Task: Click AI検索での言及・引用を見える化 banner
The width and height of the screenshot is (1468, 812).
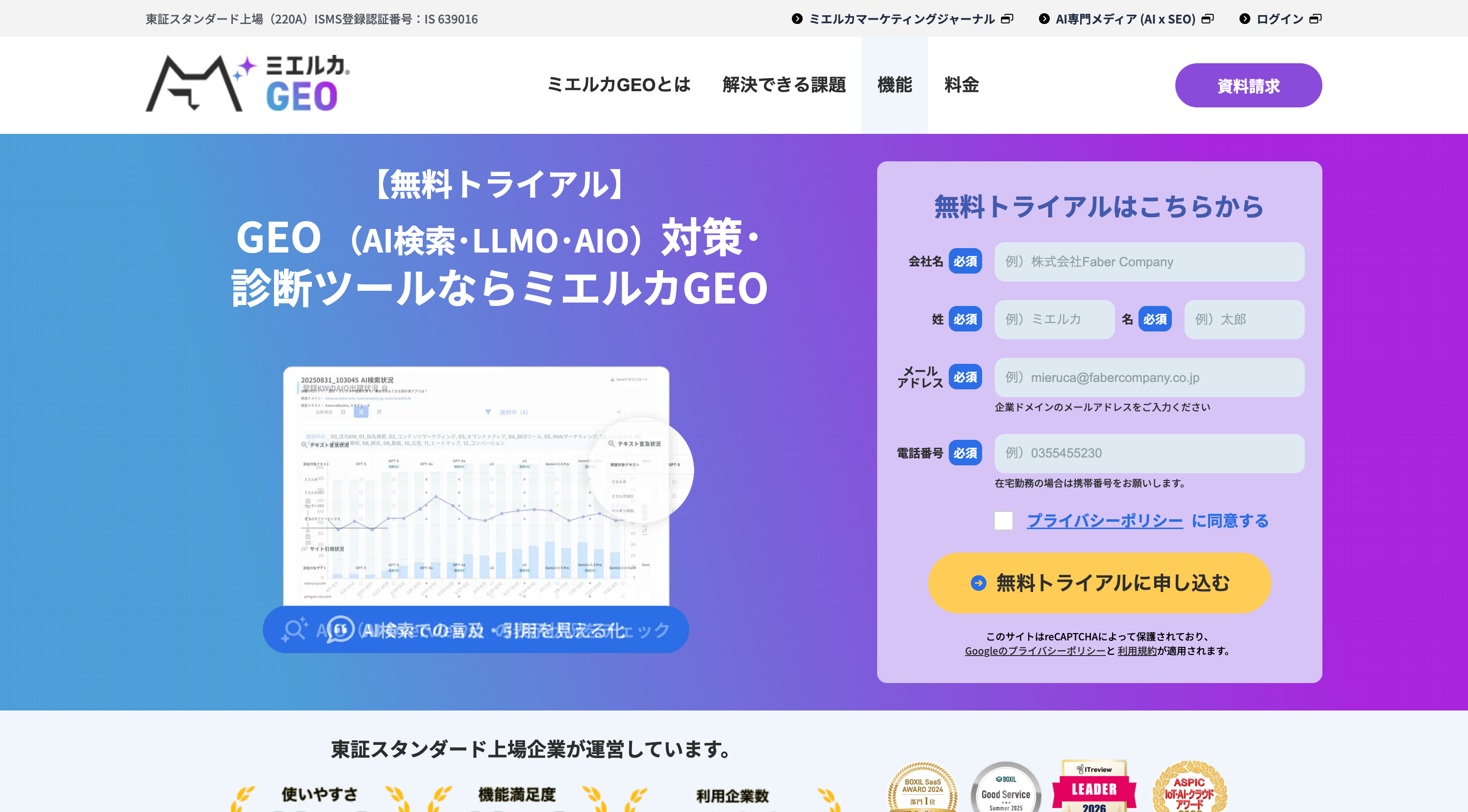Action: [476, 629]
